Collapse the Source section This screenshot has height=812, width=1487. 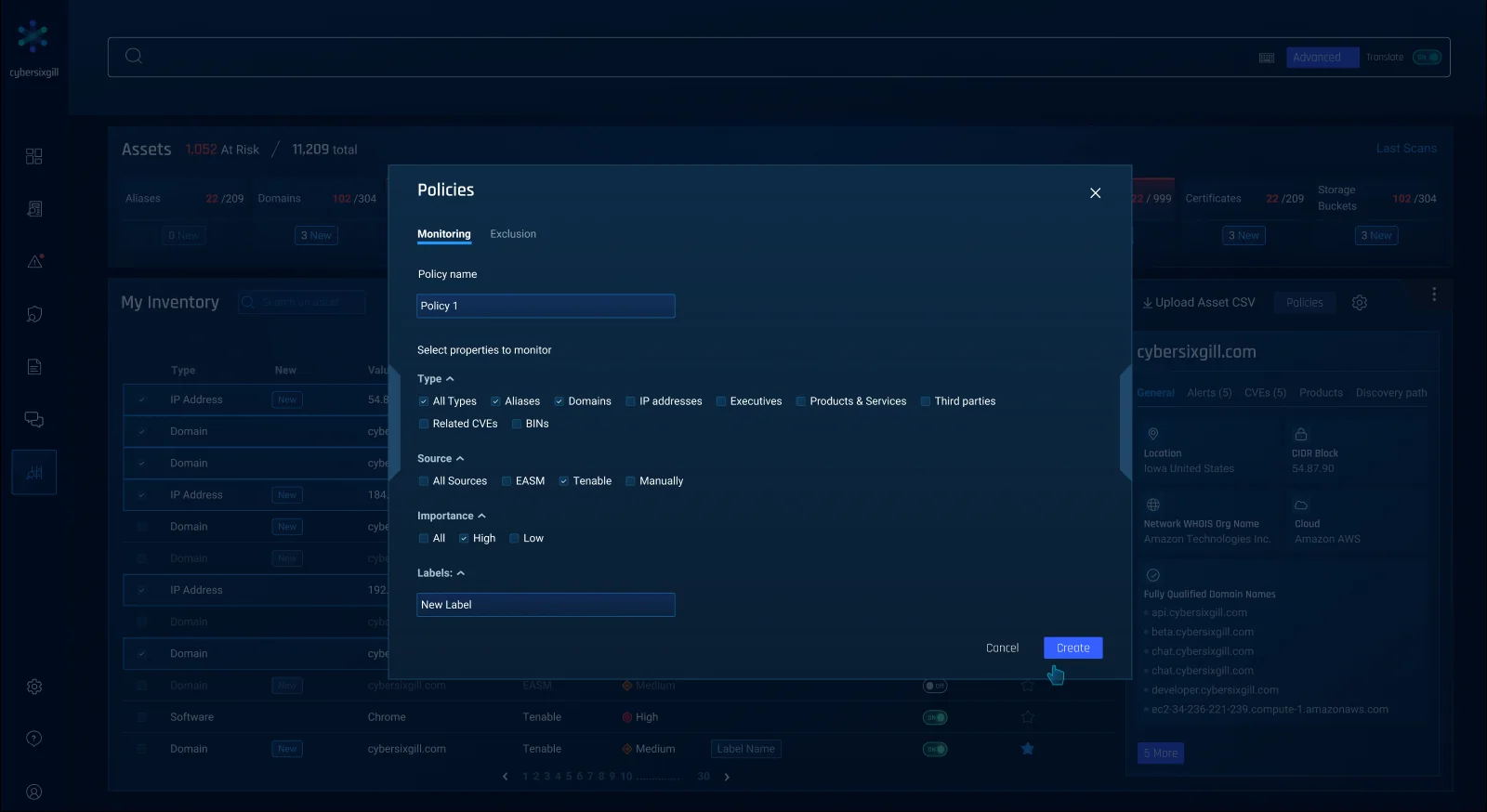coord(460,459)
